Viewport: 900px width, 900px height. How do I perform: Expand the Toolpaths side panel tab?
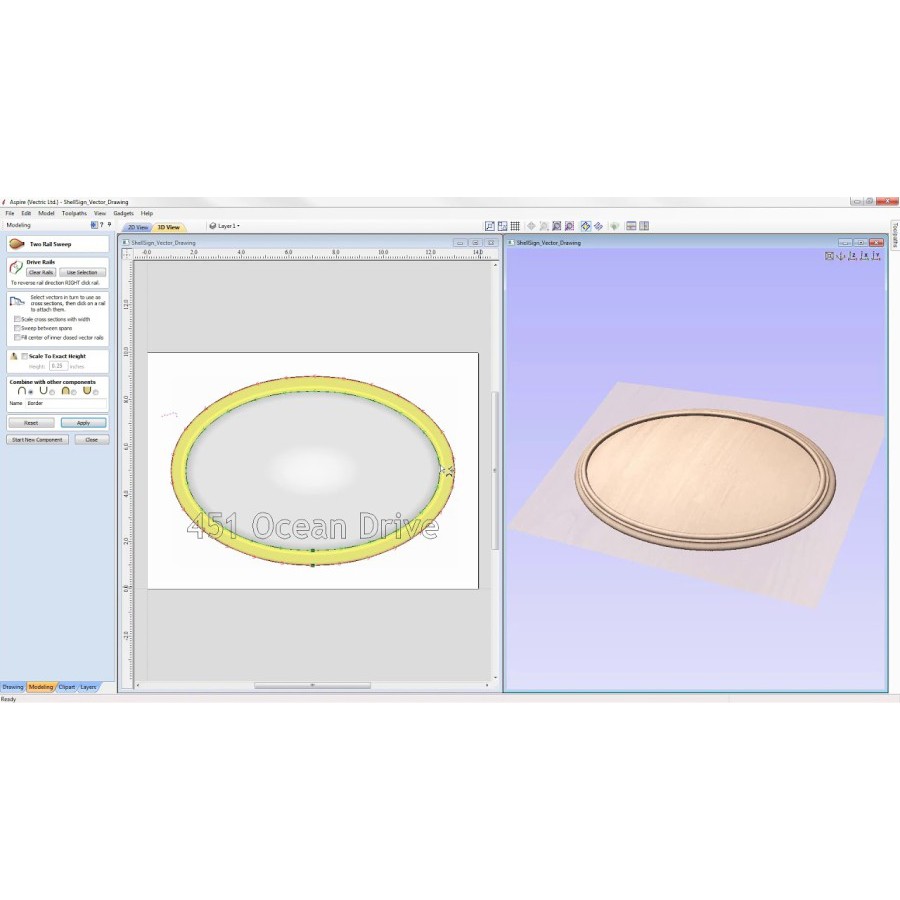pyautogui.click(x=895, y=237)
